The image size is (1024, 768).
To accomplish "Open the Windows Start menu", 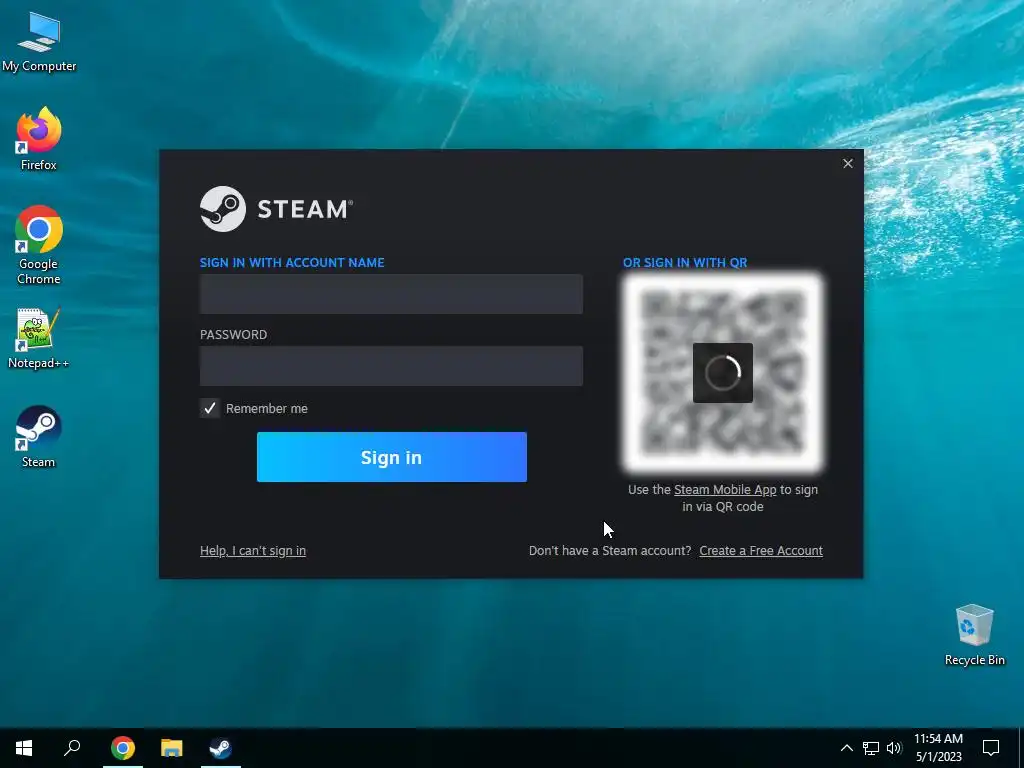I will pyautogui.click(x=24, y=748).
